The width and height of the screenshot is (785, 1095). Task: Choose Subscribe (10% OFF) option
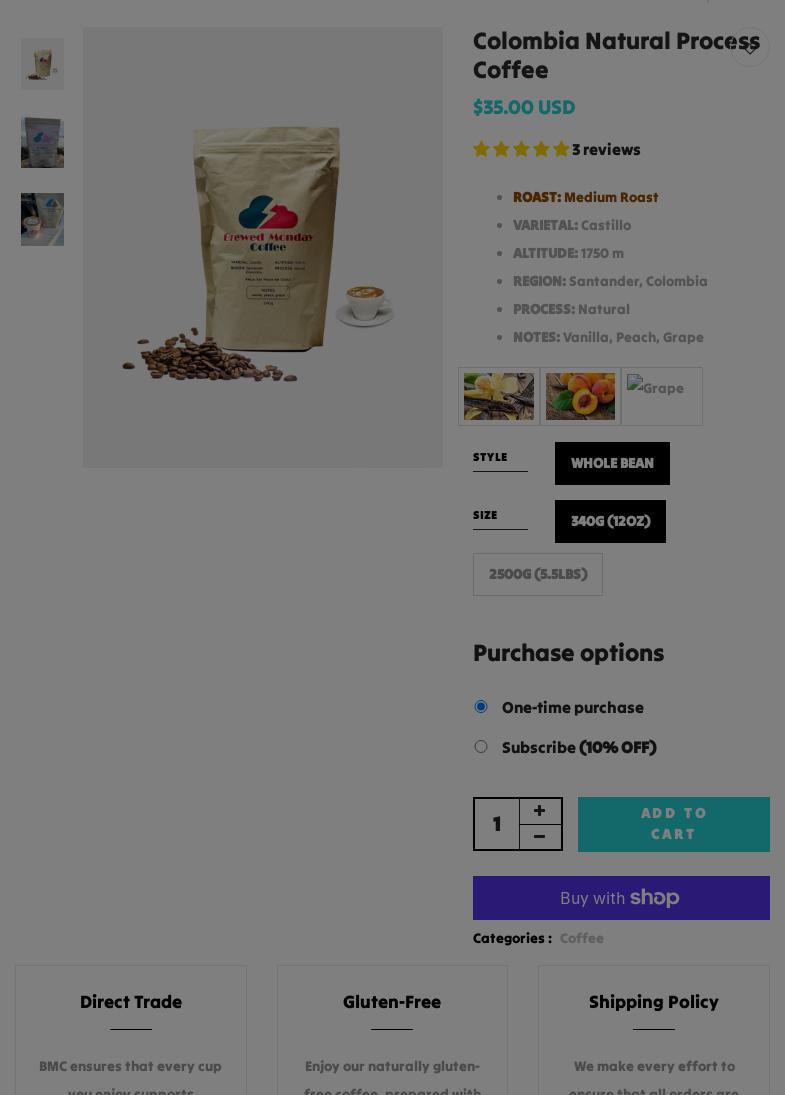click(480, 747)
